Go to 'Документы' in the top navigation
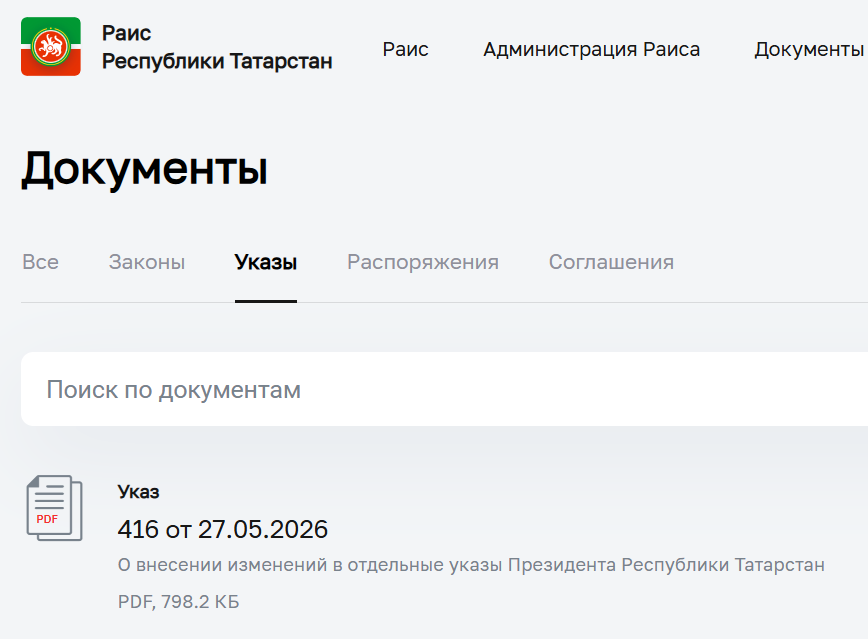 coord(809,49)
